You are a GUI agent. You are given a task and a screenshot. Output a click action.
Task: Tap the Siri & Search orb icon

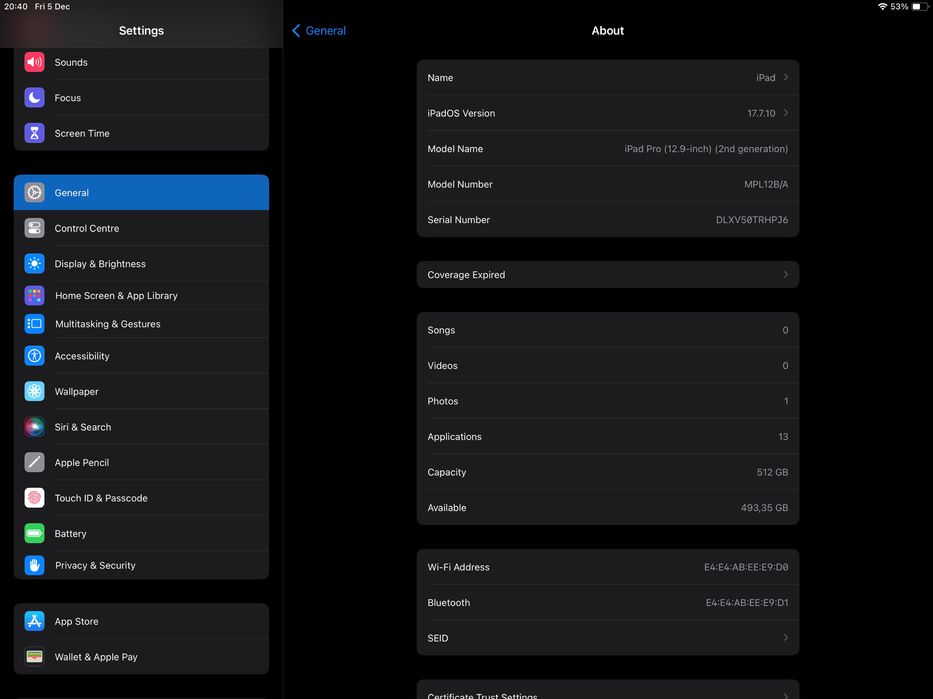(x=35, y=427)
